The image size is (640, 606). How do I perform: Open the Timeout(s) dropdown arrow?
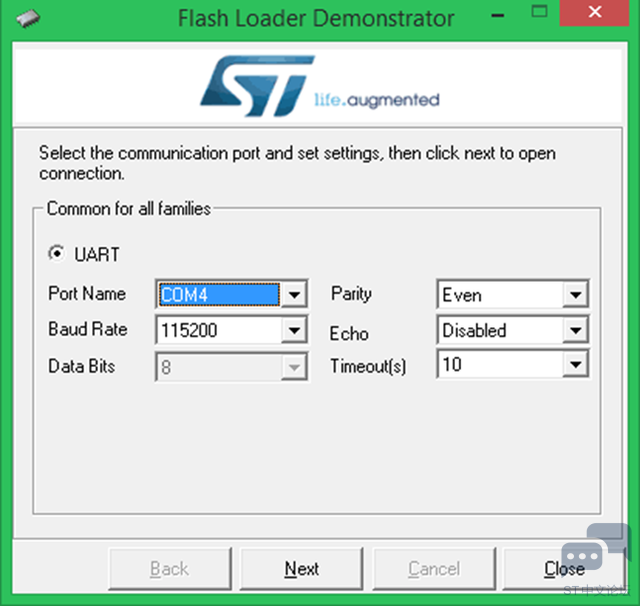(x=576, y=364)
